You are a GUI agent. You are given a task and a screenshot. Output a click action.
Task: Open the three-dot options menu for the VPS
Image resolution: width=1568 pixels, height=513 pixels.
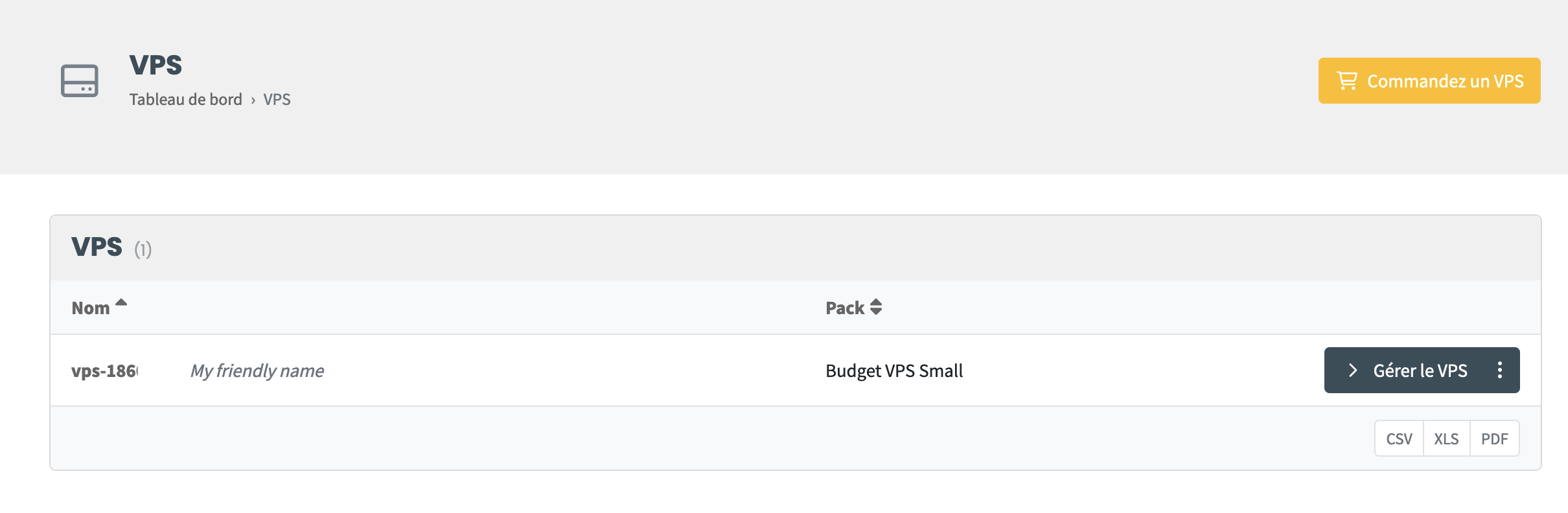coord(1500,370)
